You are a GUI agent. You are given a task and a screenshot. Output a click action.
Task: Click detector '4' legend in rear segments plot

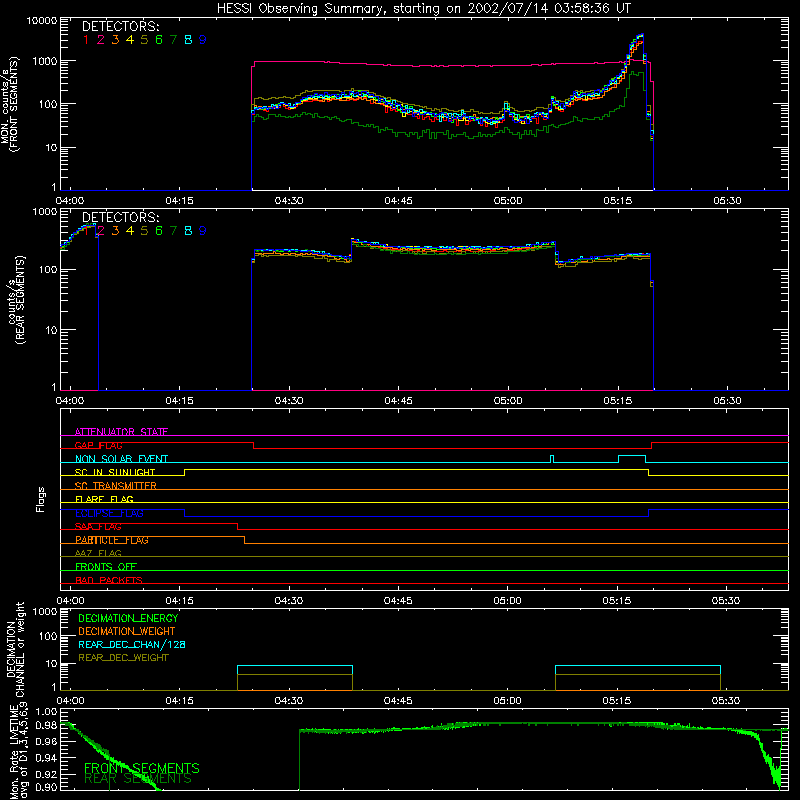pyautogui.click(x=130, y=231)
